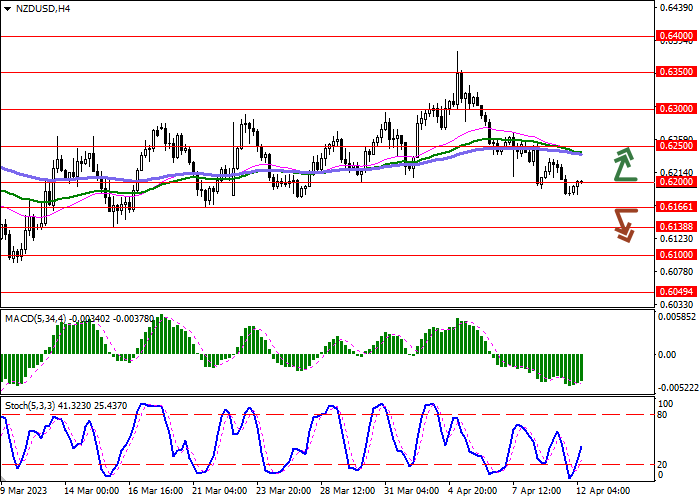
Task: Select the 0.61661 support level label
Action: click(676, 206)
